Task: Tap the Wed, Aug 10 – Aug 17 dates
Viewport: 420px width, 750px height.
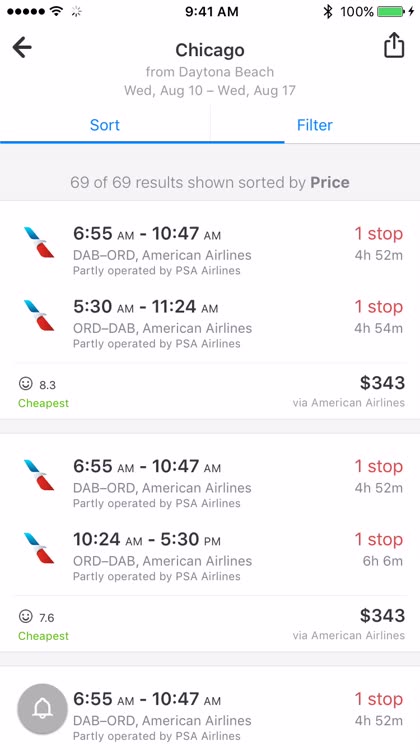Action: click(210, 90)
